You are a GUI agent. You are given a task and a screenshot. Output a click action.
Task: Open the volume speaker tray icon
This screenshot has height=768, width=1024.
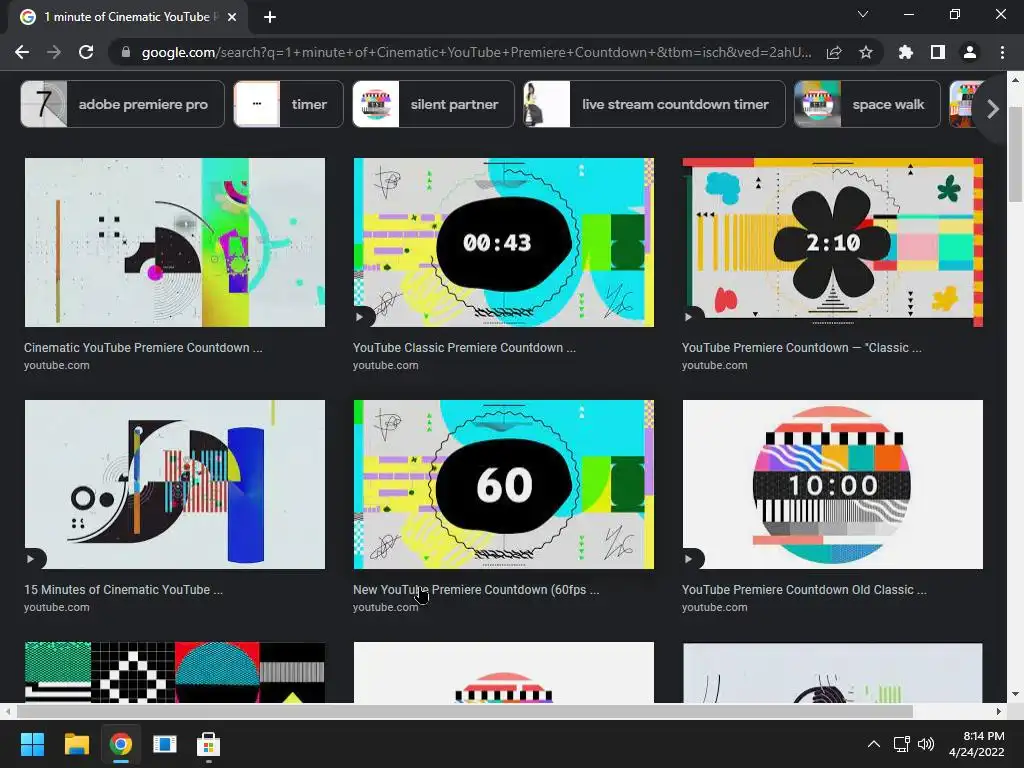[x=926, y=744]
